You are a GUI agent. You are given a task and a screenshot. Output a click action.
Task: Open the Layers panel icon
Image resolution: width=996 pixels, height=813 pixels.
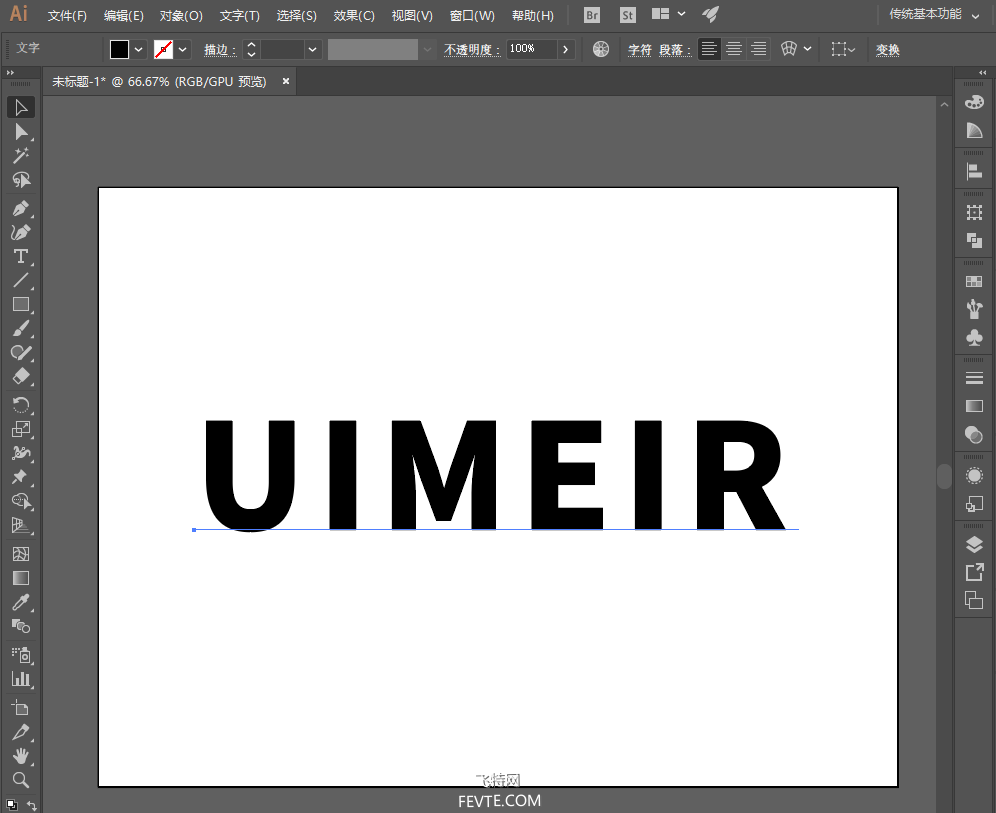click(x=974, y=544)
